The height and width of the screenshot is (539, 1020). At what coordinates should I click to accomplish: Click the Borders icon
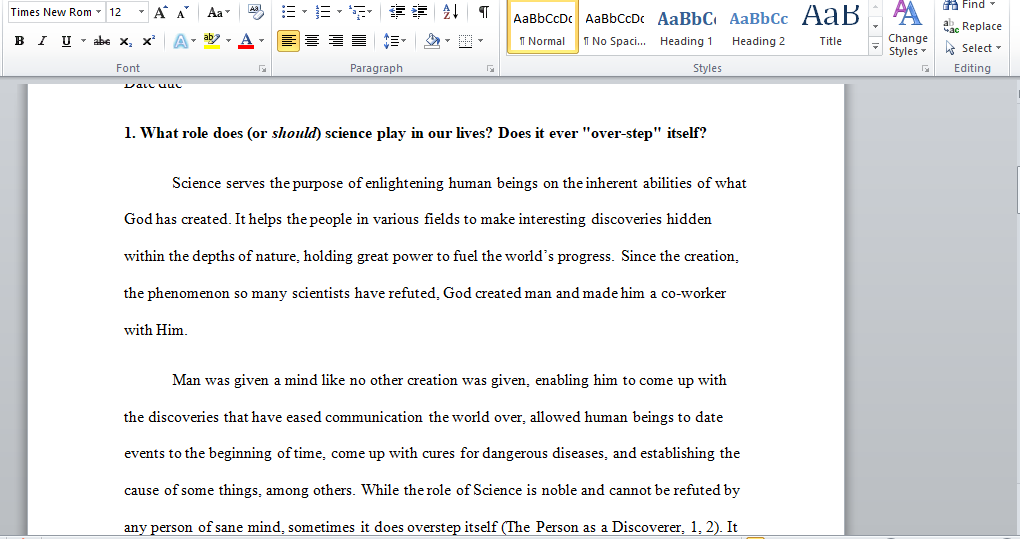(x=466, y=41)
